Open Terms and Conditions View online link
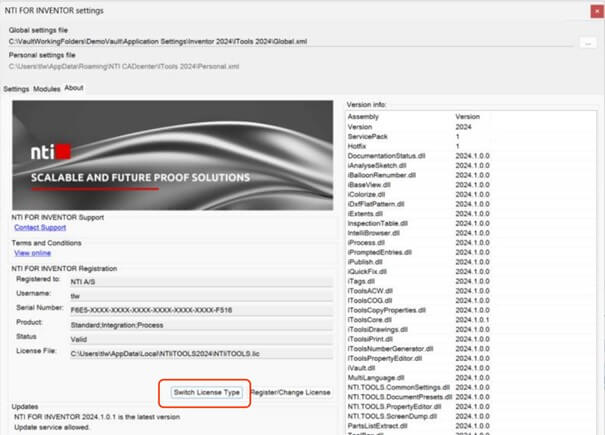Image resolution: width=605 pixels, height=435 pixels. coord(33,253)
